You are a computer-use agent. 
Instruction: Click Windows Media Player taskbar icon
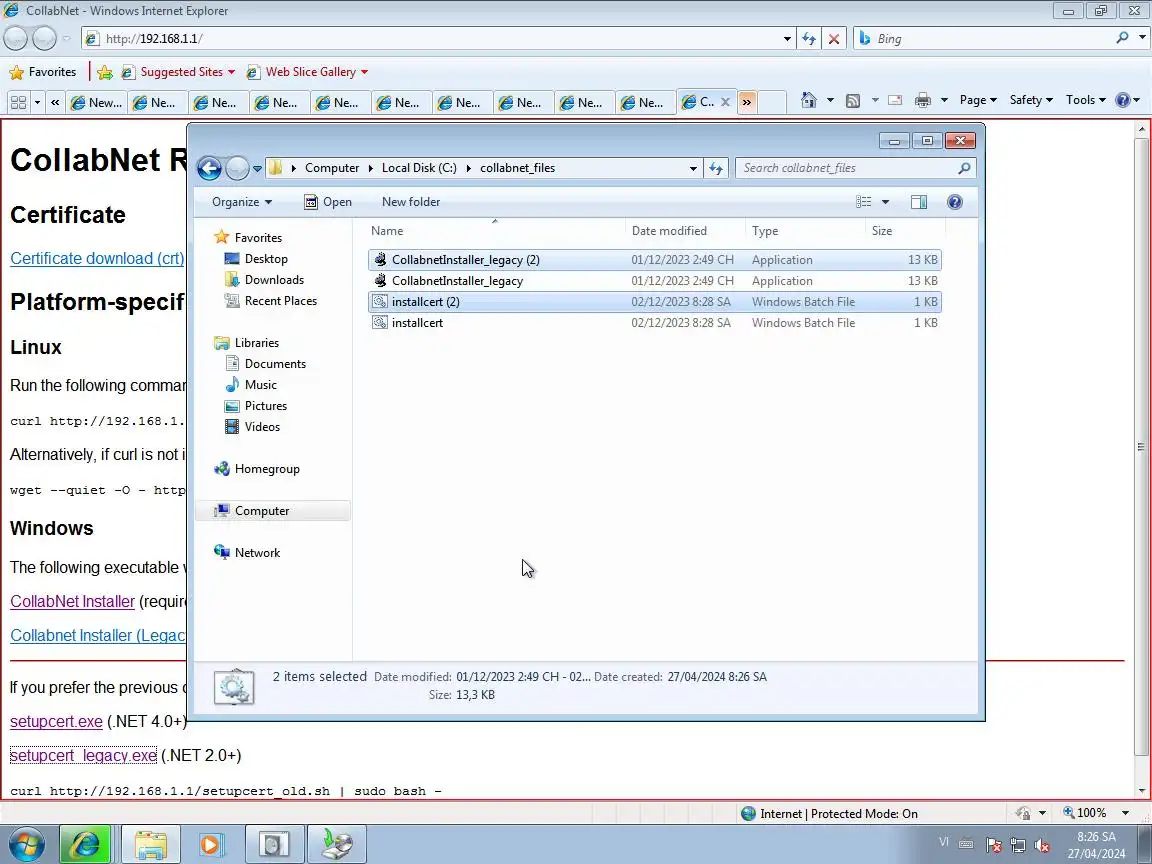click(211, 844)
